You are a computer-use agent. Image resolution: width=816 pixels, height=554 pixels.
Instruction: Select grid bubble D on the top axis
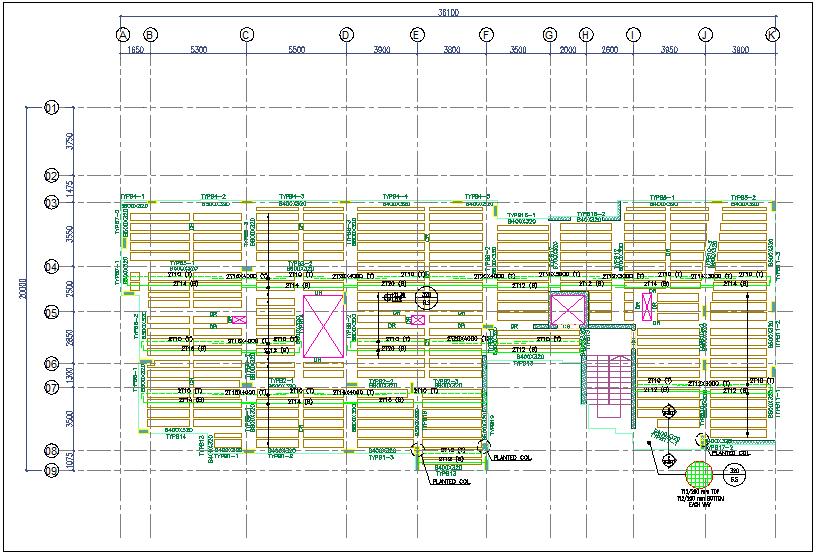pyautogui.click(x=347, y=35)
